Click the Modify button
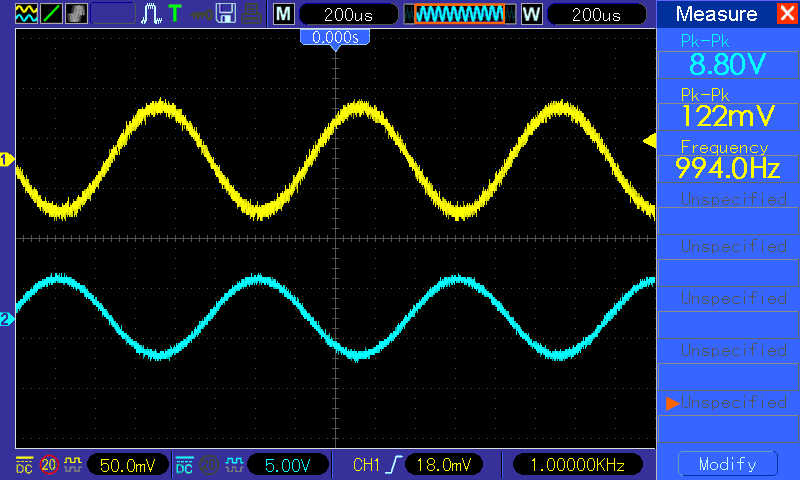The image size is (800, 480). point(727,465)
